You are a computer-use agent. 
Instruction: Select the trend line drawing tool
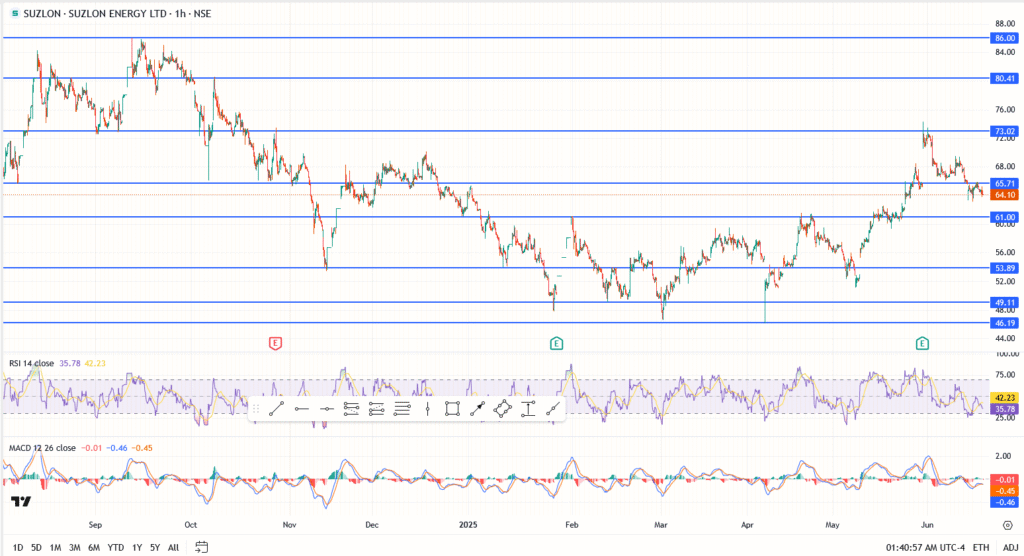click(x=275, y=408)
